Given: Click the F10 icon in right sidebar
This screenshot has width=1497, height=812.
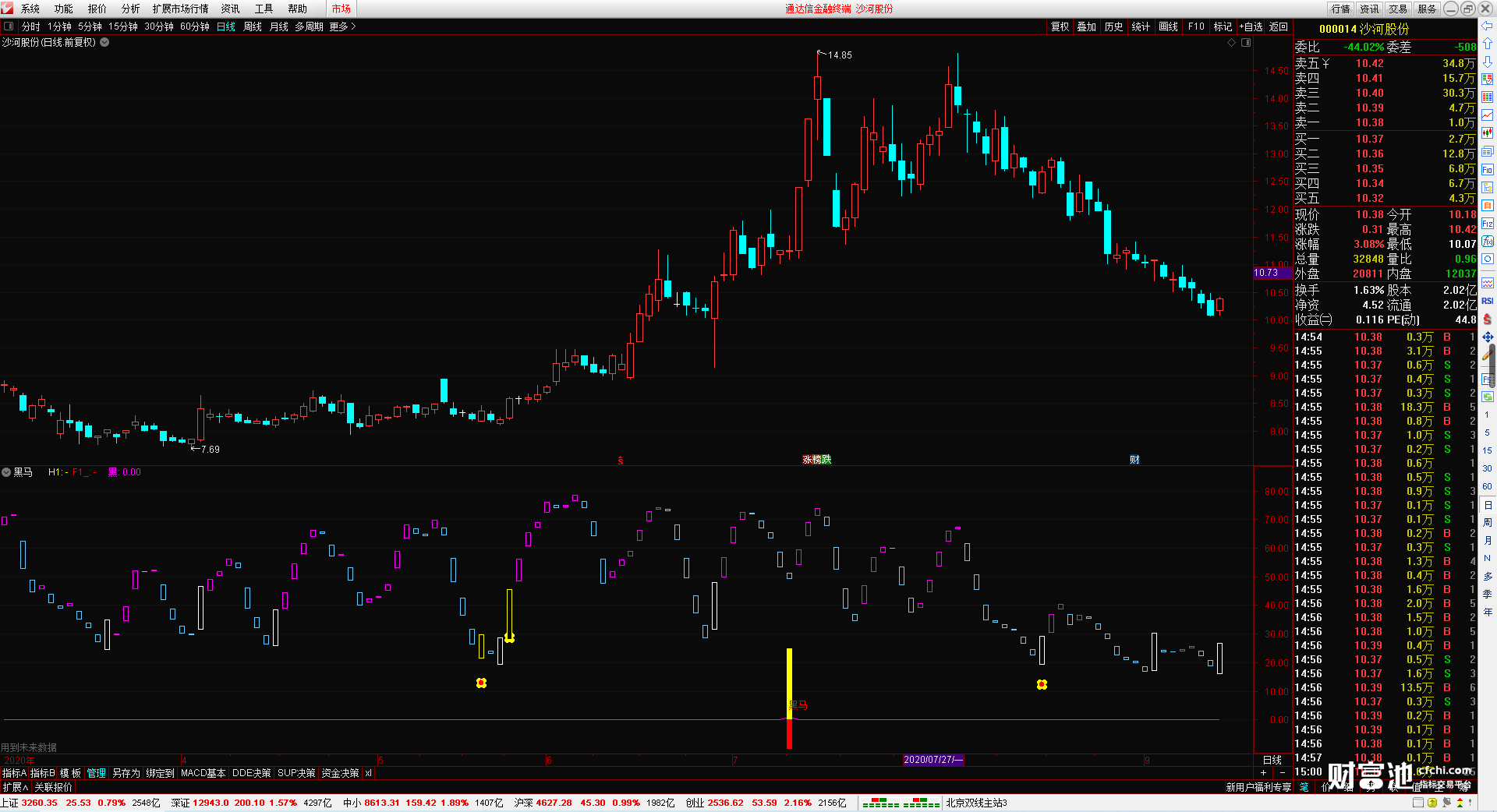Looking at the screenshot, I should pos(1488,170).
